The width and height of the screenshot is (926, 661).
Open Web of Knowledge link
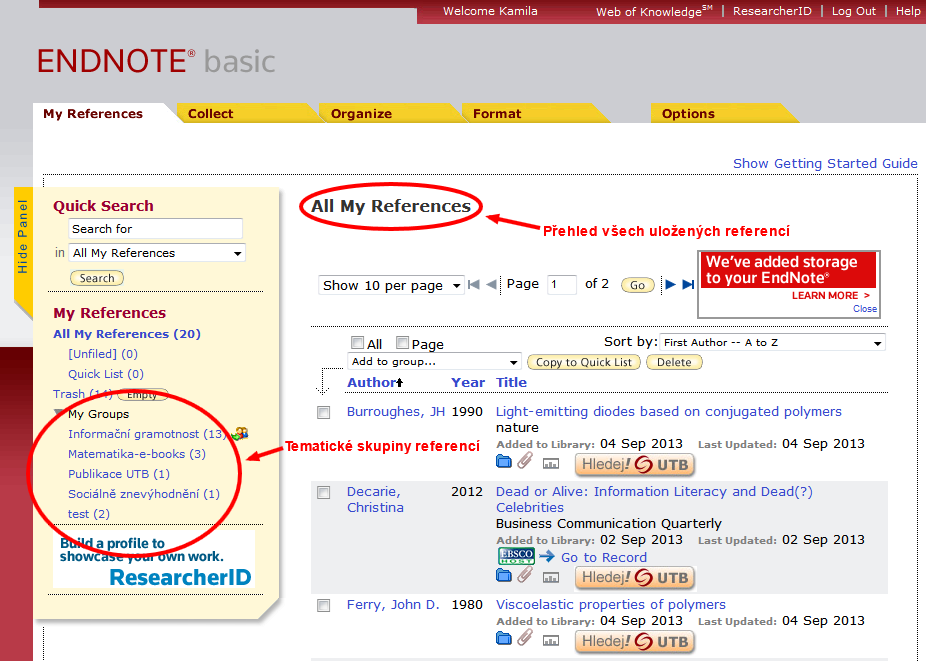pos(654,11)
